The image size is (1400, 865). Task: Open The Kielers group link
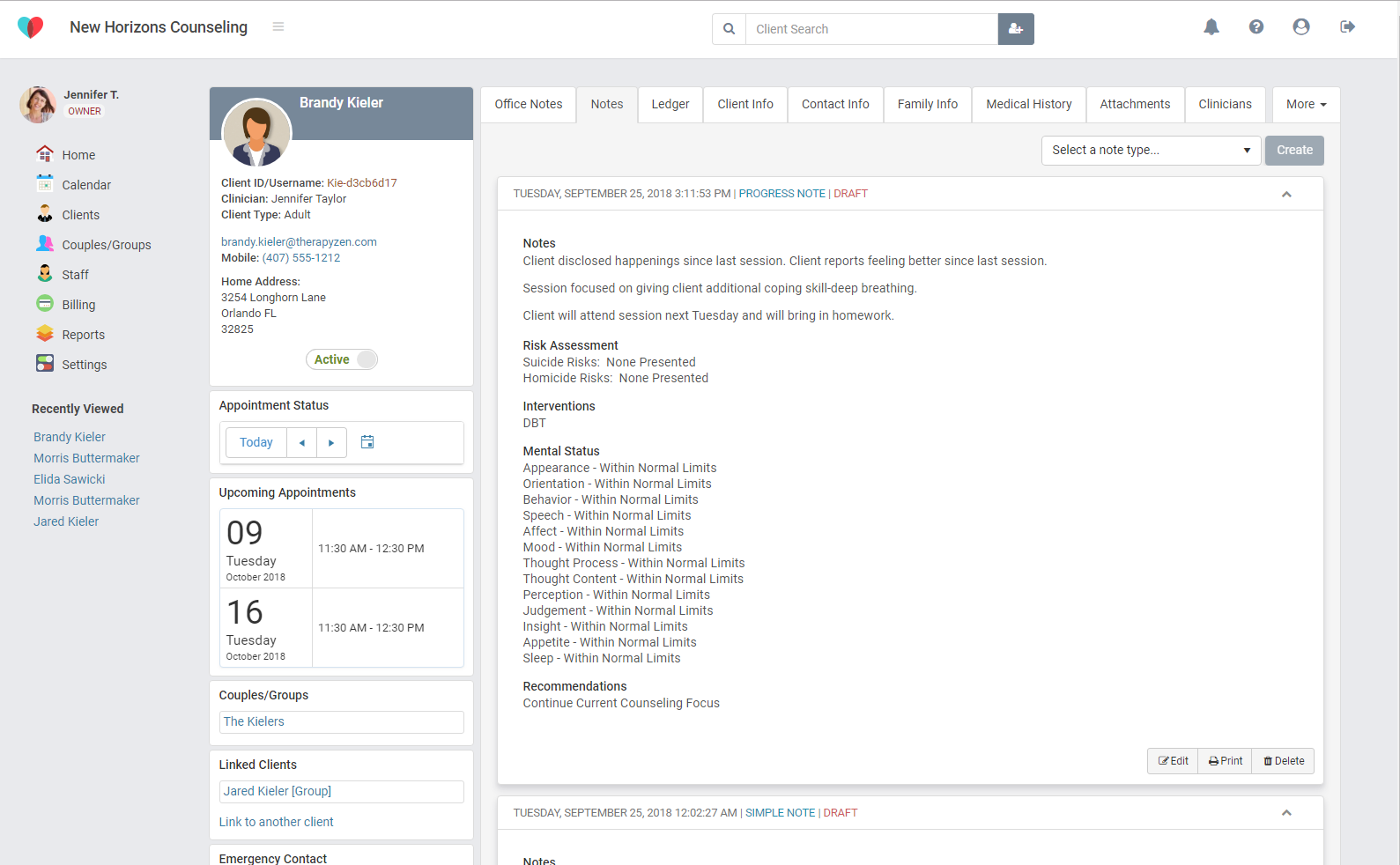pyautogui.click(x=254, y=722)
